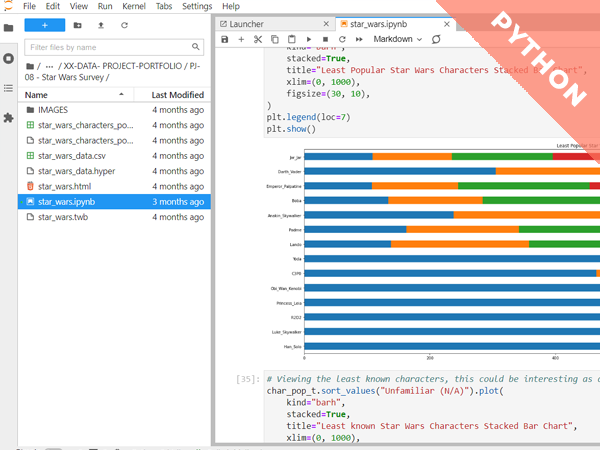Open the Extension Manager puzzle icon

[8, 118]
